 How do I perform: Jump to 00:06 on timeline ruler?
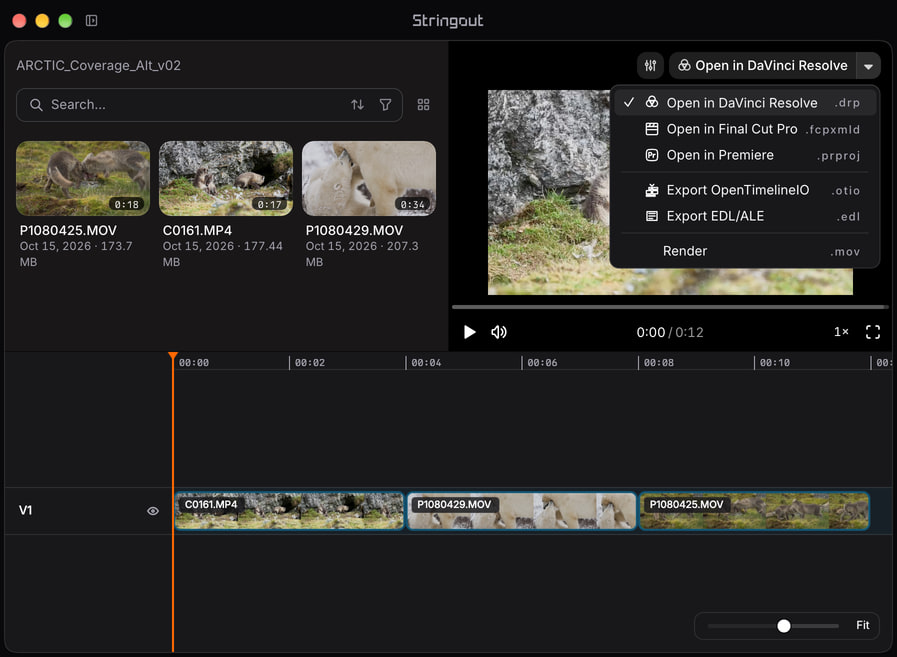coord(542,363)
